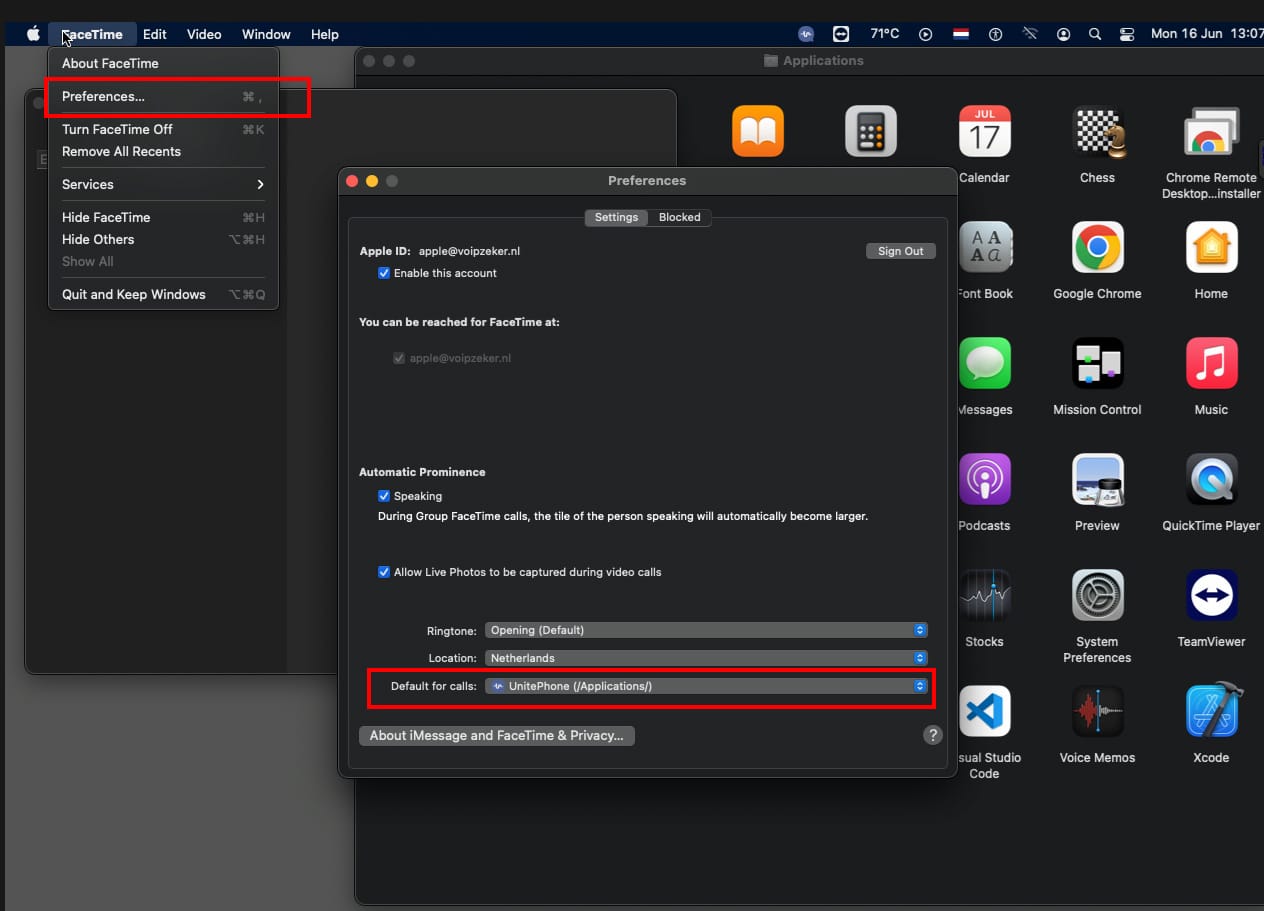Open Spotlight search in menu bar
Screen dimensions: 1264x911
1095,34
